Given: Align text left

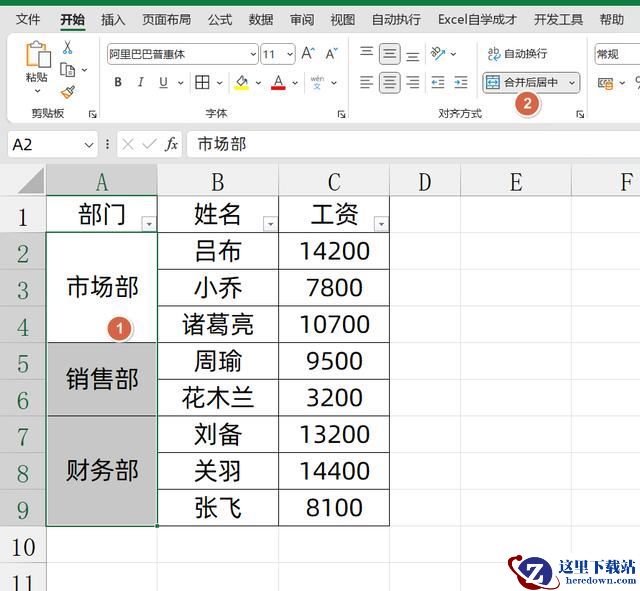Looking at the screenshot, I should 366,82.
